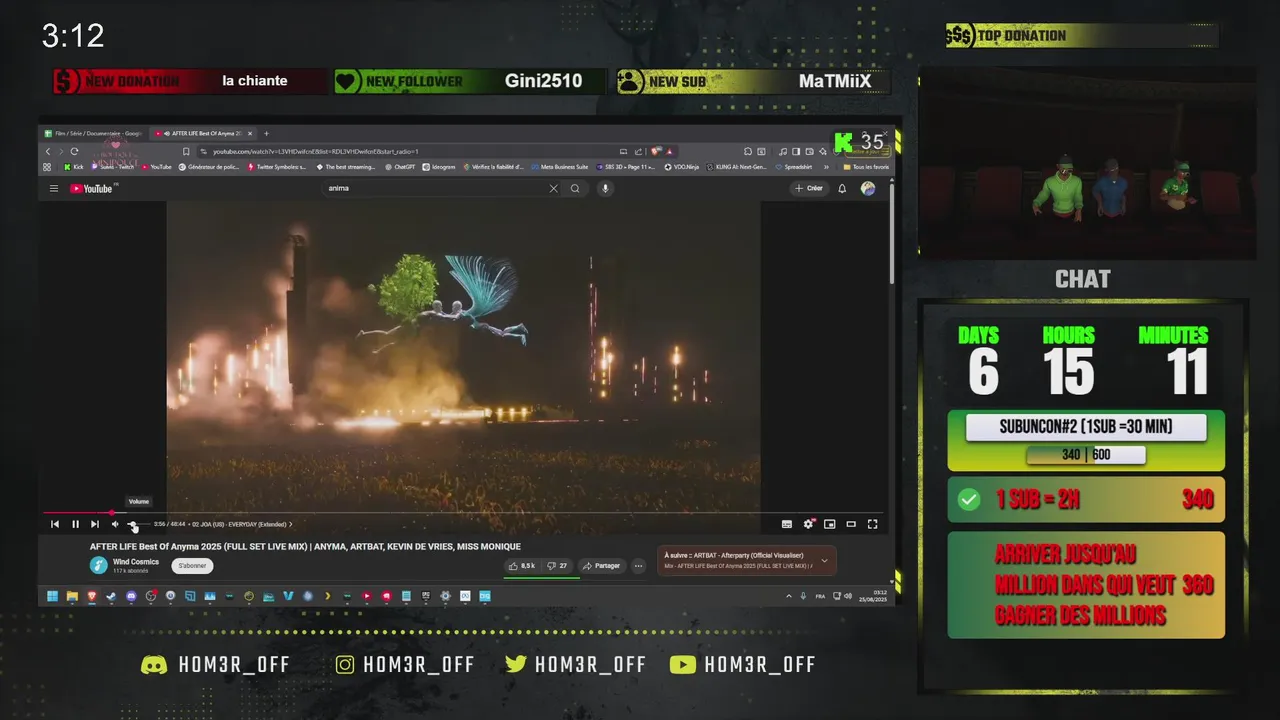Adjust the player volume slider

(137, 524)
